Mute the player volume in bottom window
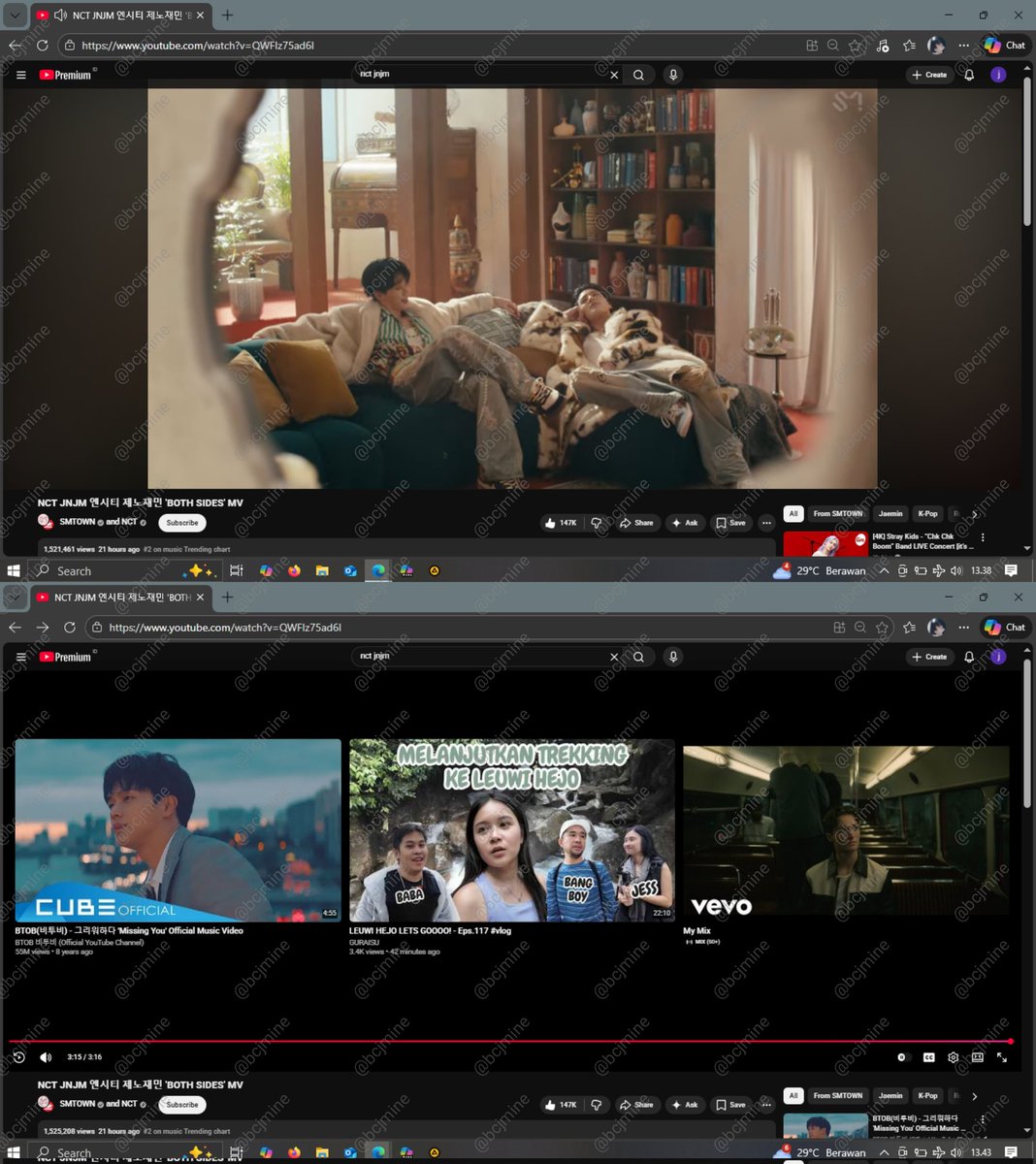 tap(46, 1057)
